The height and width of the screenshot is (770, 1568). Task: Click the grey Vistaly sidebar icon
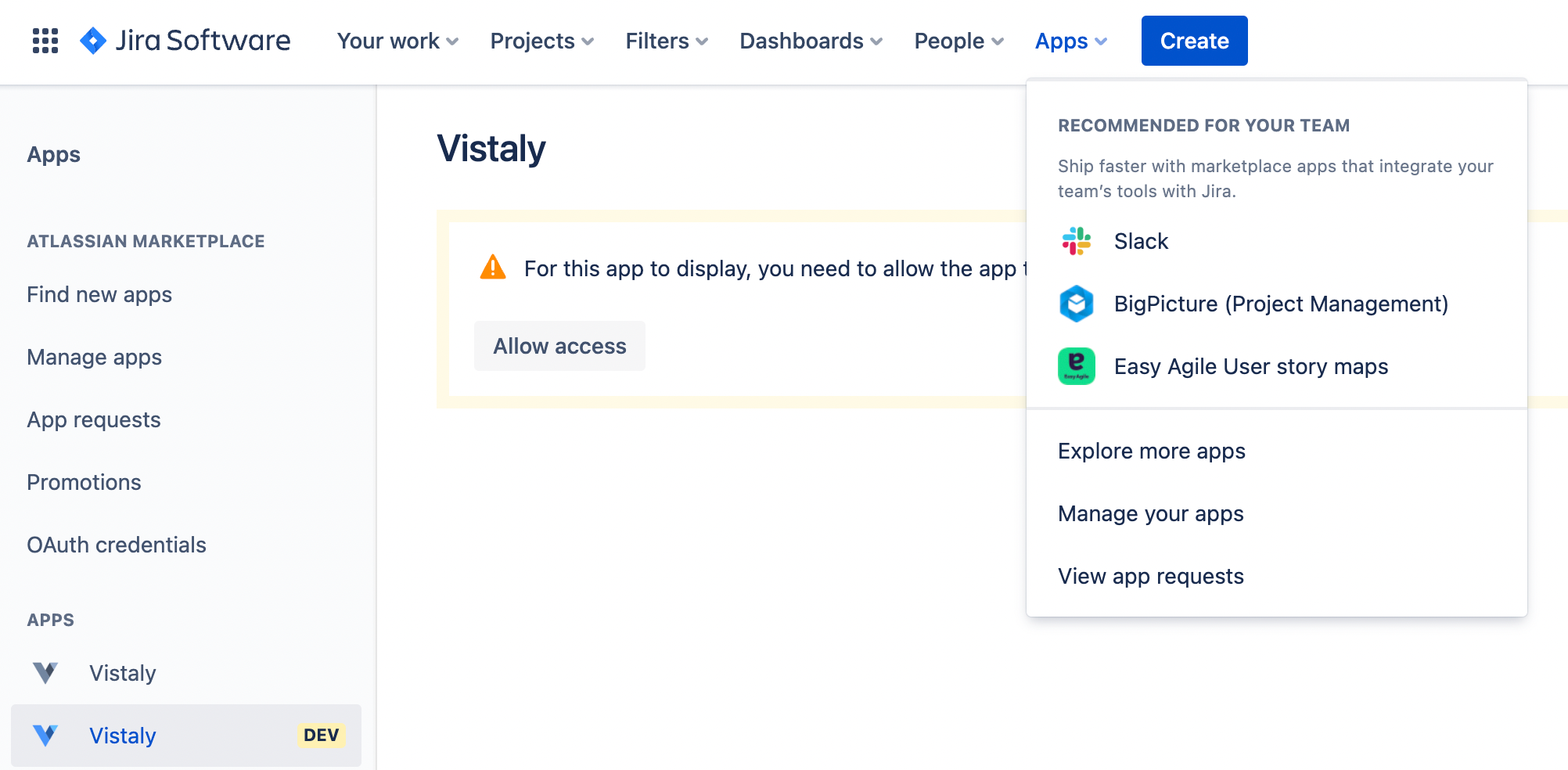coord(45,673)
